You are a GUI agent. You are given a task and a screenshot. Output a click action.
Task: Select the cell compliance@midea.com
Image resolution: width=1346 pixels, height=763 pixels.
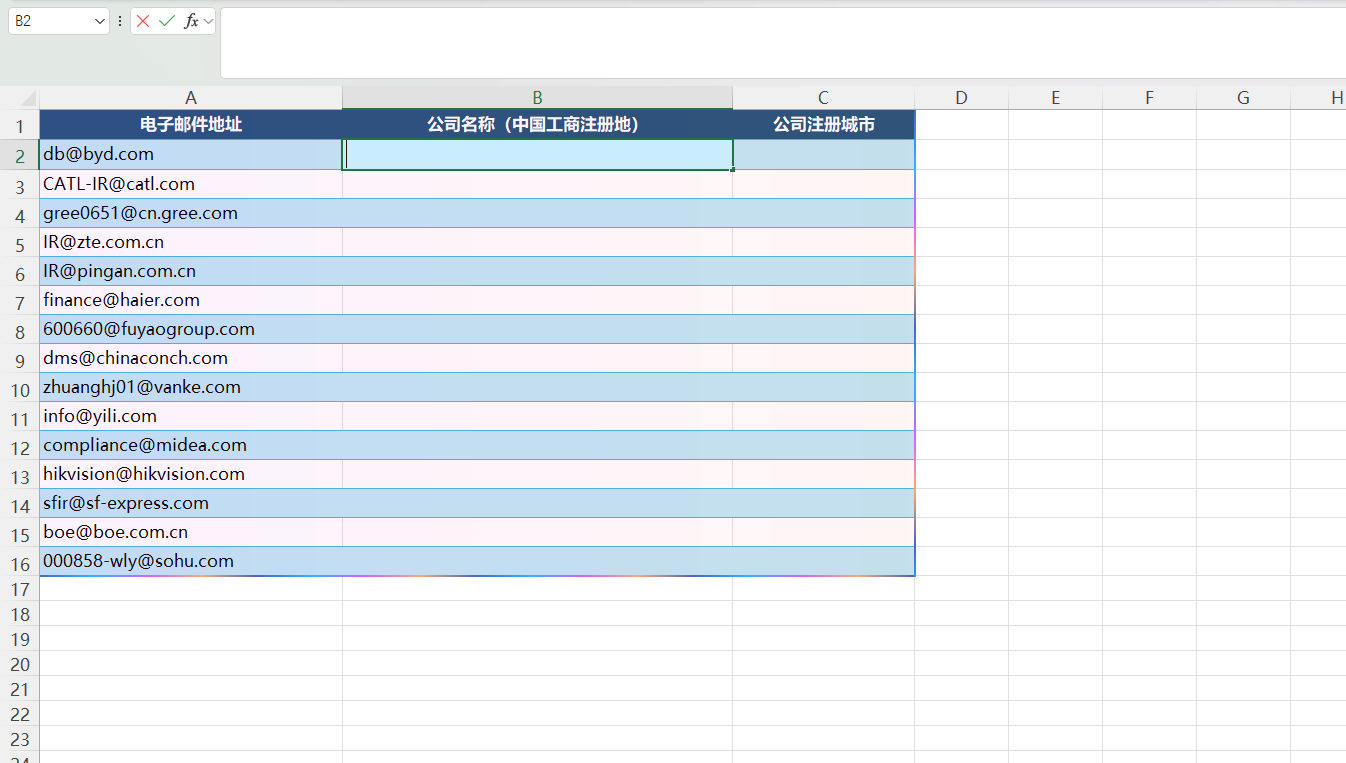pos(191,445)
